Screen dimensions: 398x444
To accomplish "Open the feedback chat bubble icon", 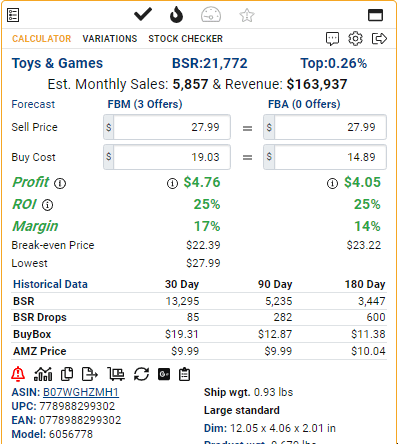I will (x=332, y=39).
